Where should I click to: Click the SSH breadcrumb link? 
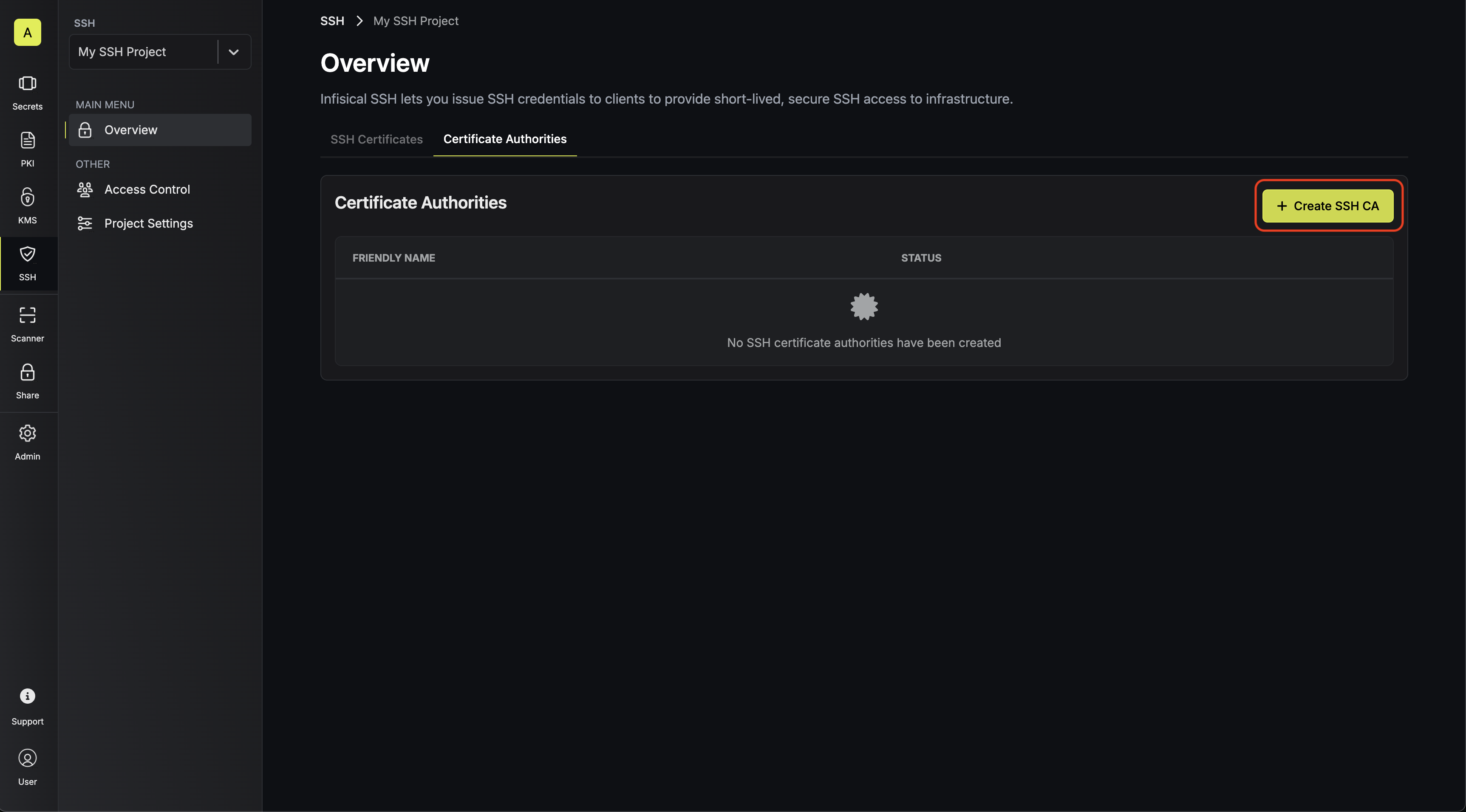coord(332,21)
